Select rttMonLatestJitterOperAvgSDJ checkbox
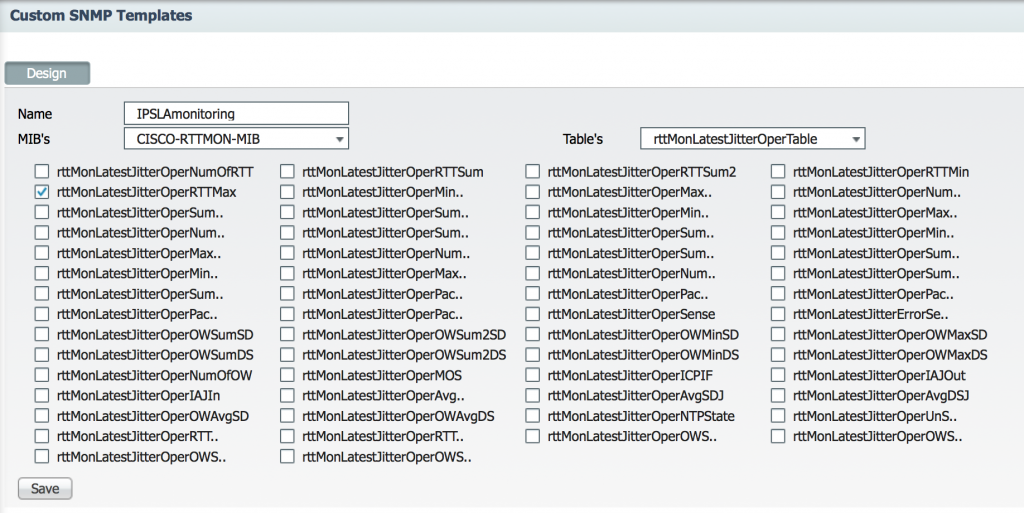Image resolution: width=1024 pixels, height=513 pixels. (x=533, y=396)
